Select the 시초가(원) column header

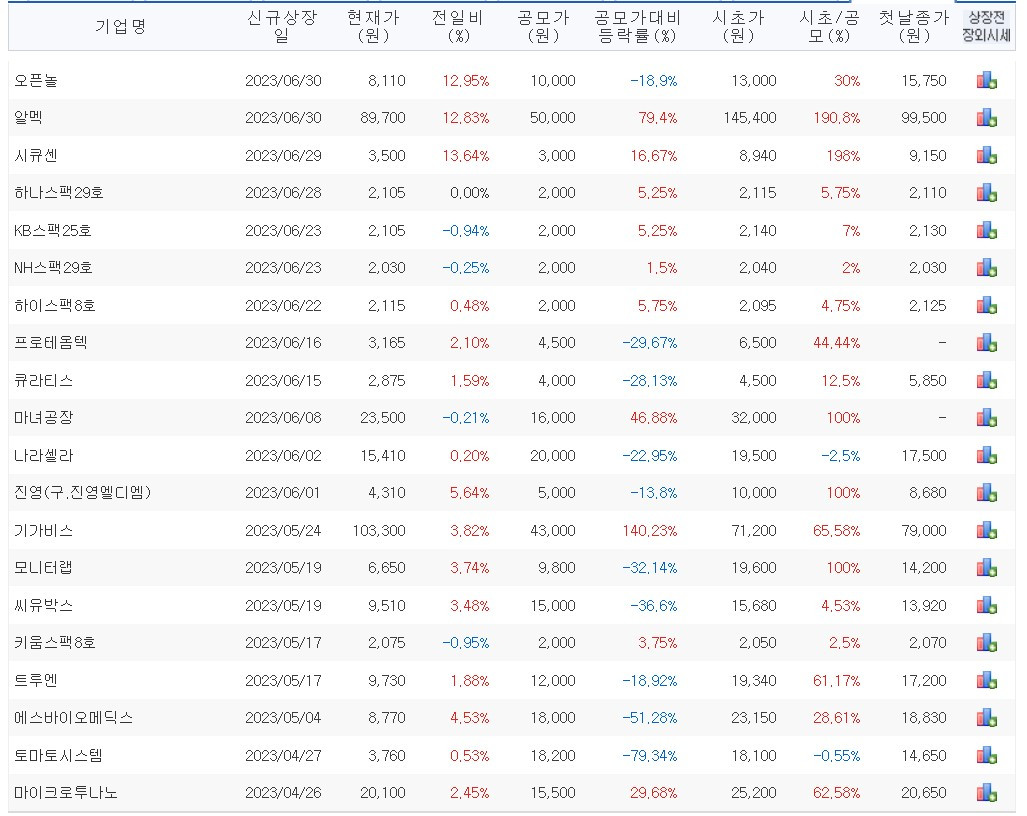tap(738, 26)
